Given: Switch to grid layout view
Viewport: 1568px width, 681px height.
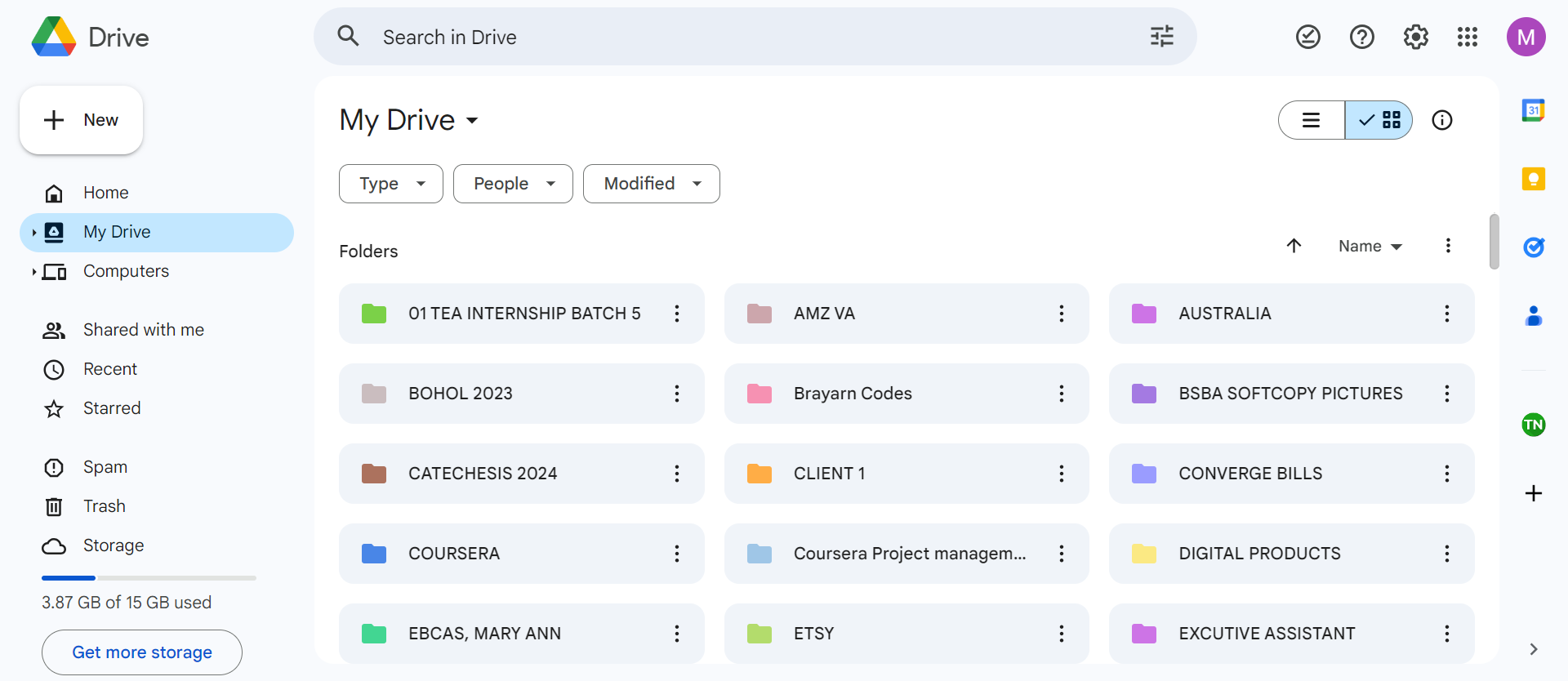Looking at the screenshot, I should (1379, 121).
